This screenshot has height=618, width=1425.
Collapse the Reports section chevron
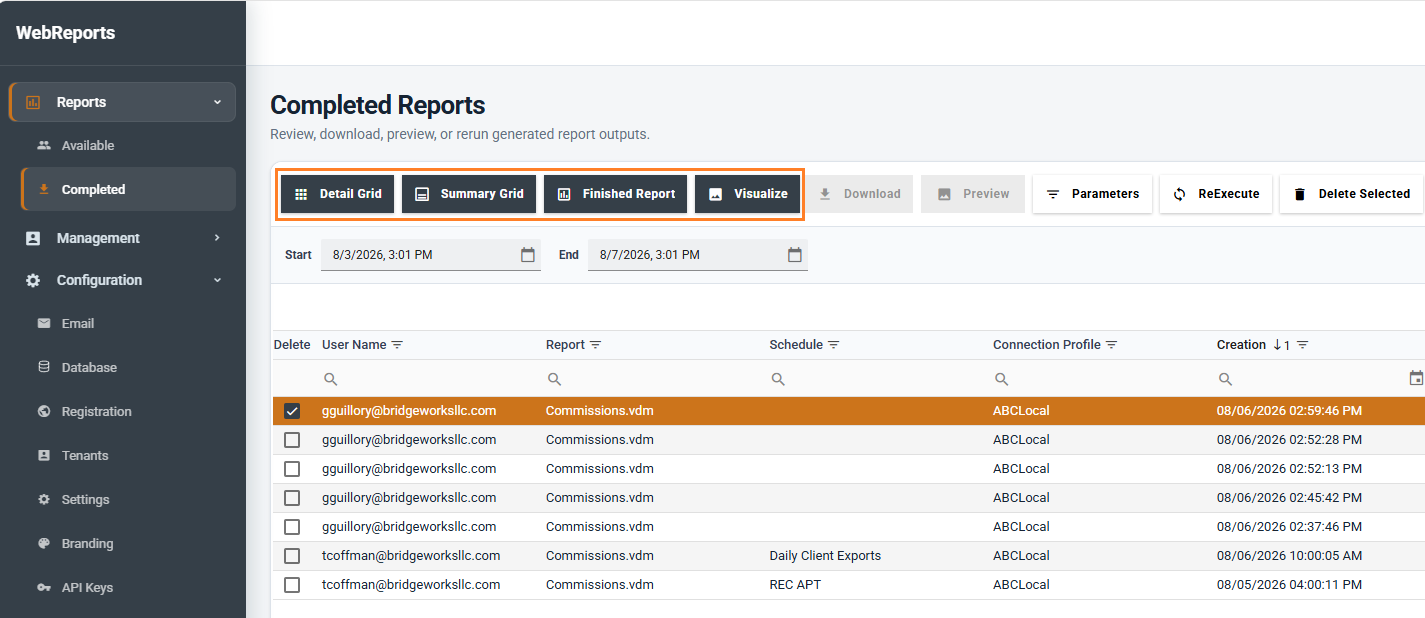click(x=217, y=102)
